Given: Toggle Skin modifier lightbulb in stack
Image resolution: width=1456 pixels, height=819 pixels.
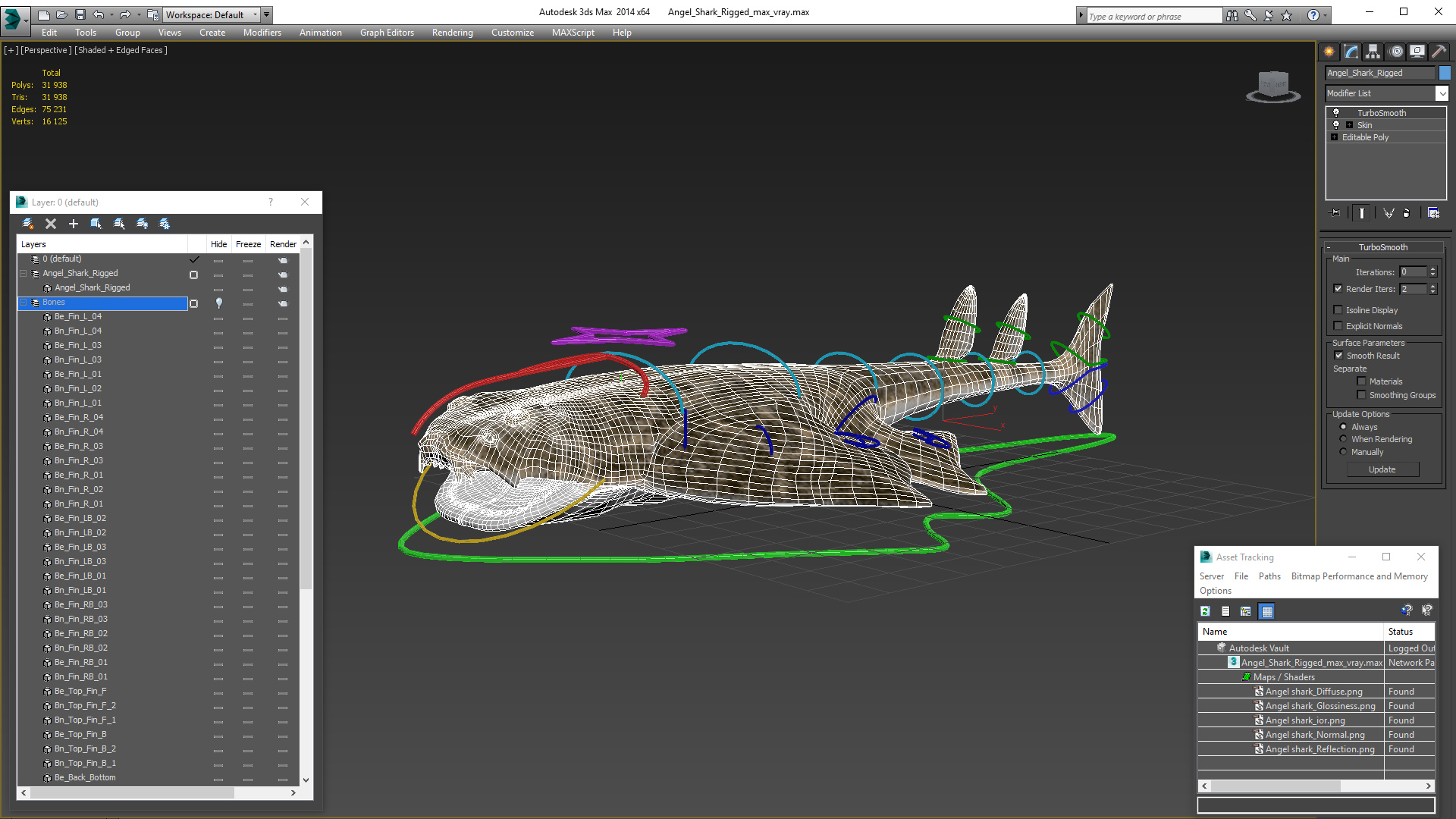Looking at the screenshot, I should click(x=1336, y=124).
